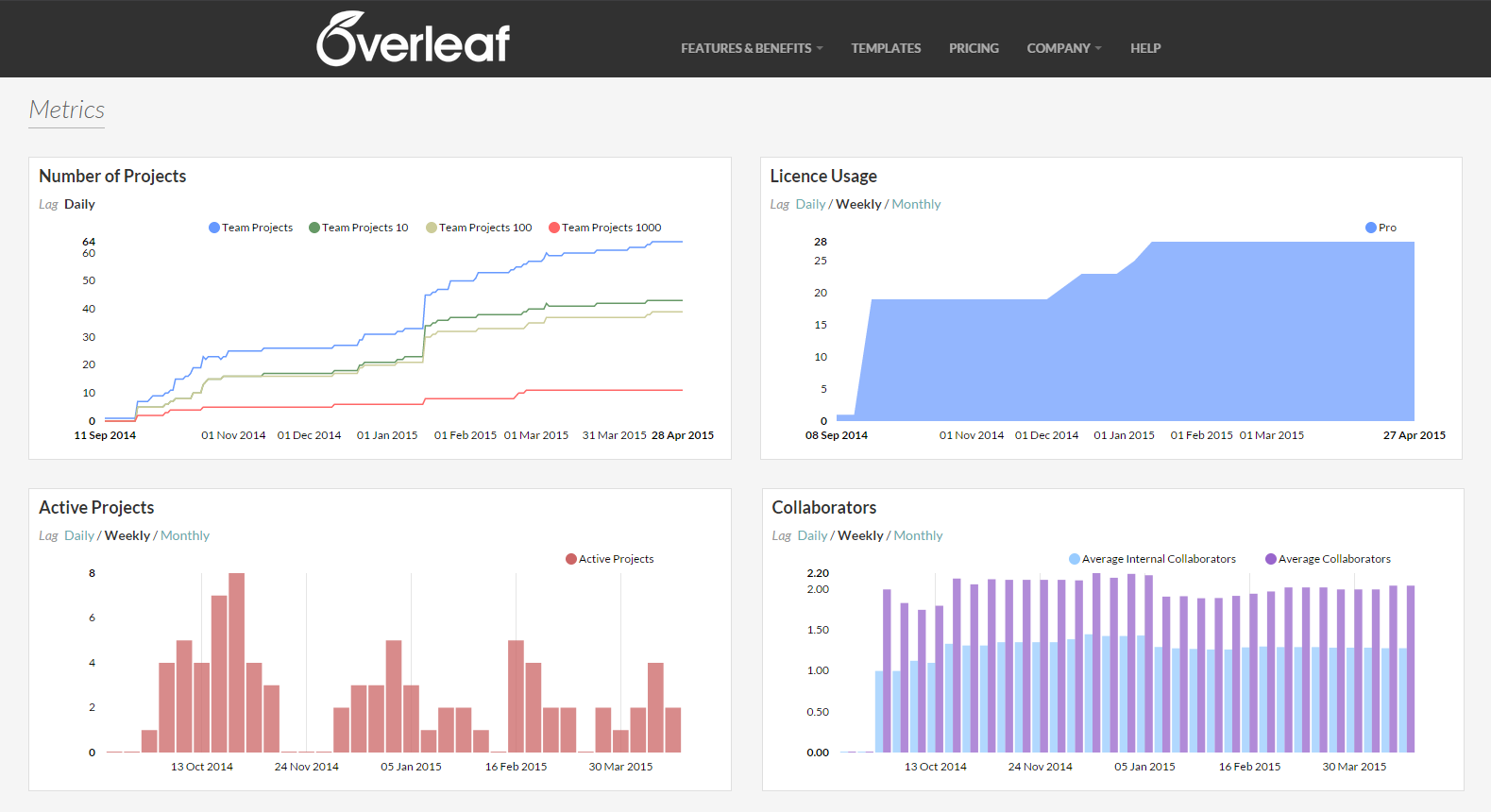
Task: Set Collaborators lag to Daily
Action: [812, 535]
